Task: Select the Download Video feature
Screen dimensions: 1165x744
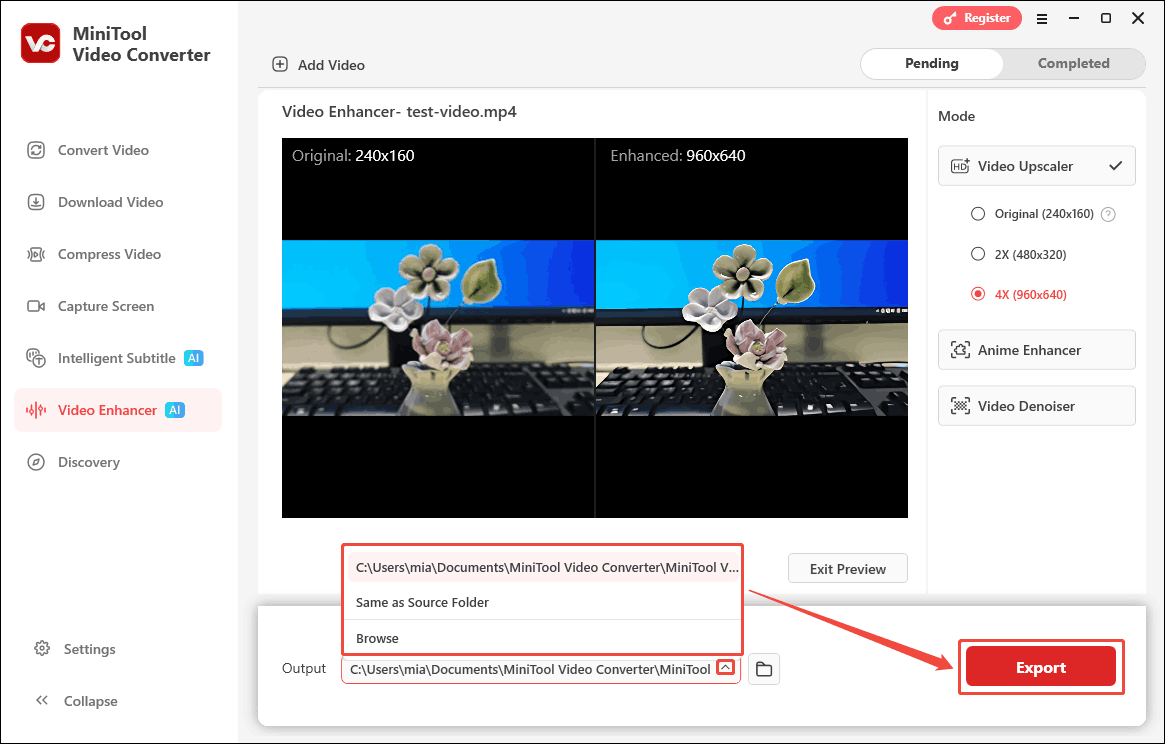Action: tap(107, 201)
